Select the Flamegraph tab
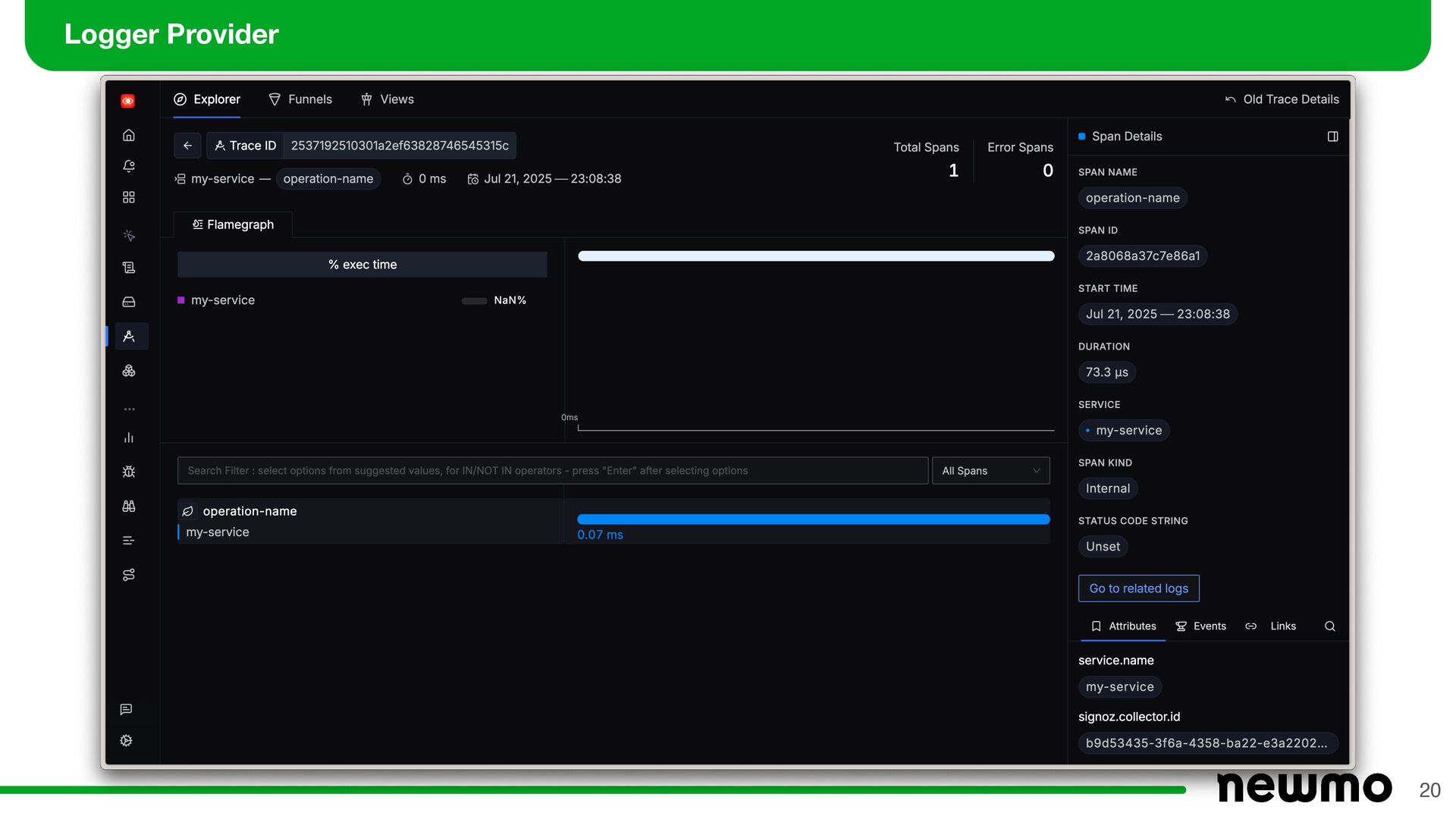Screen dimensions: 1456x819 [x=233, y=224]
